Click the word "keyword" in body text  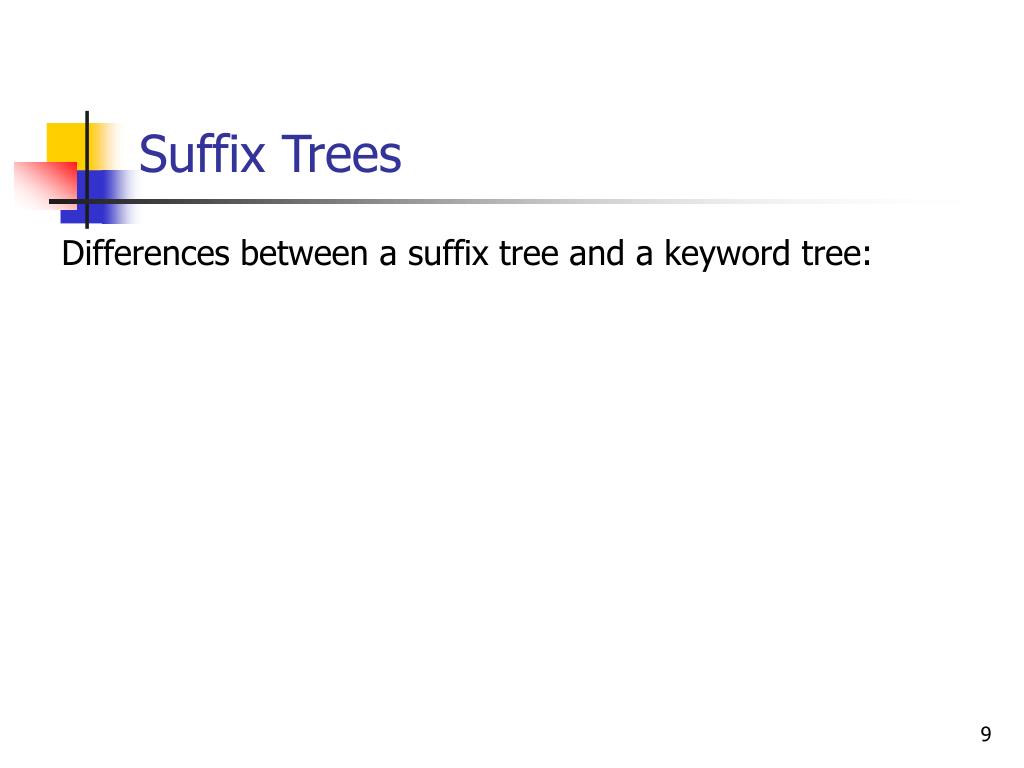pos(727,255)
